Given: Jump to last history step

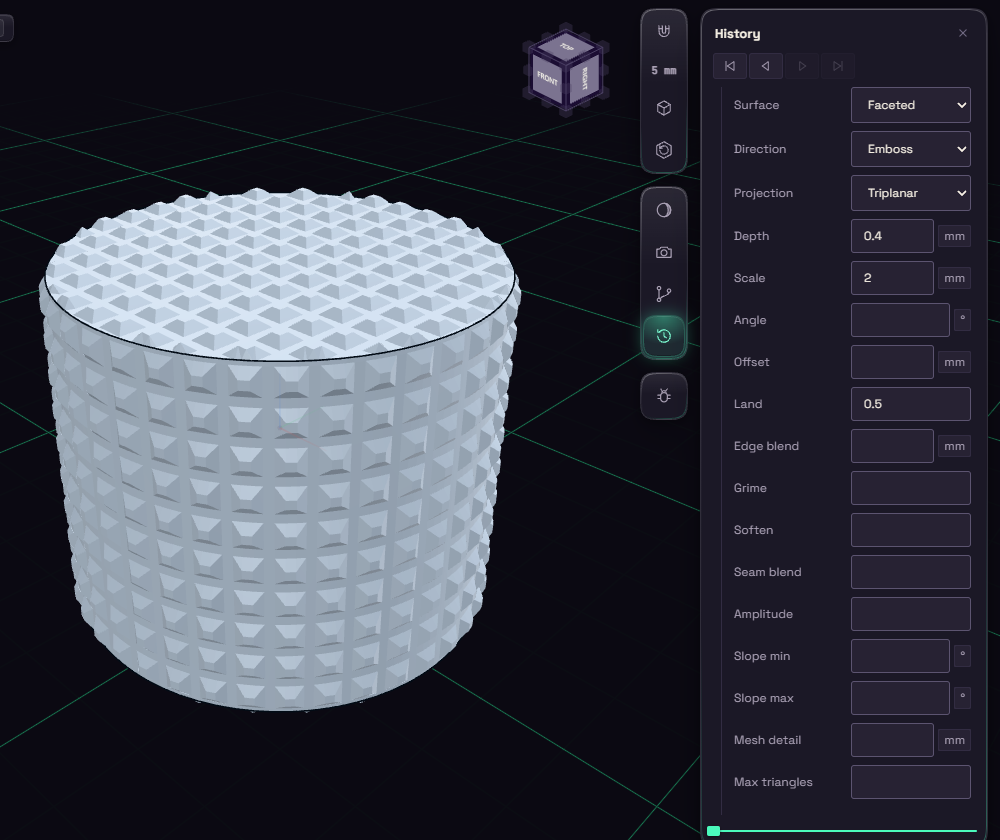Looking at the screenshot, I should (837, 66).
